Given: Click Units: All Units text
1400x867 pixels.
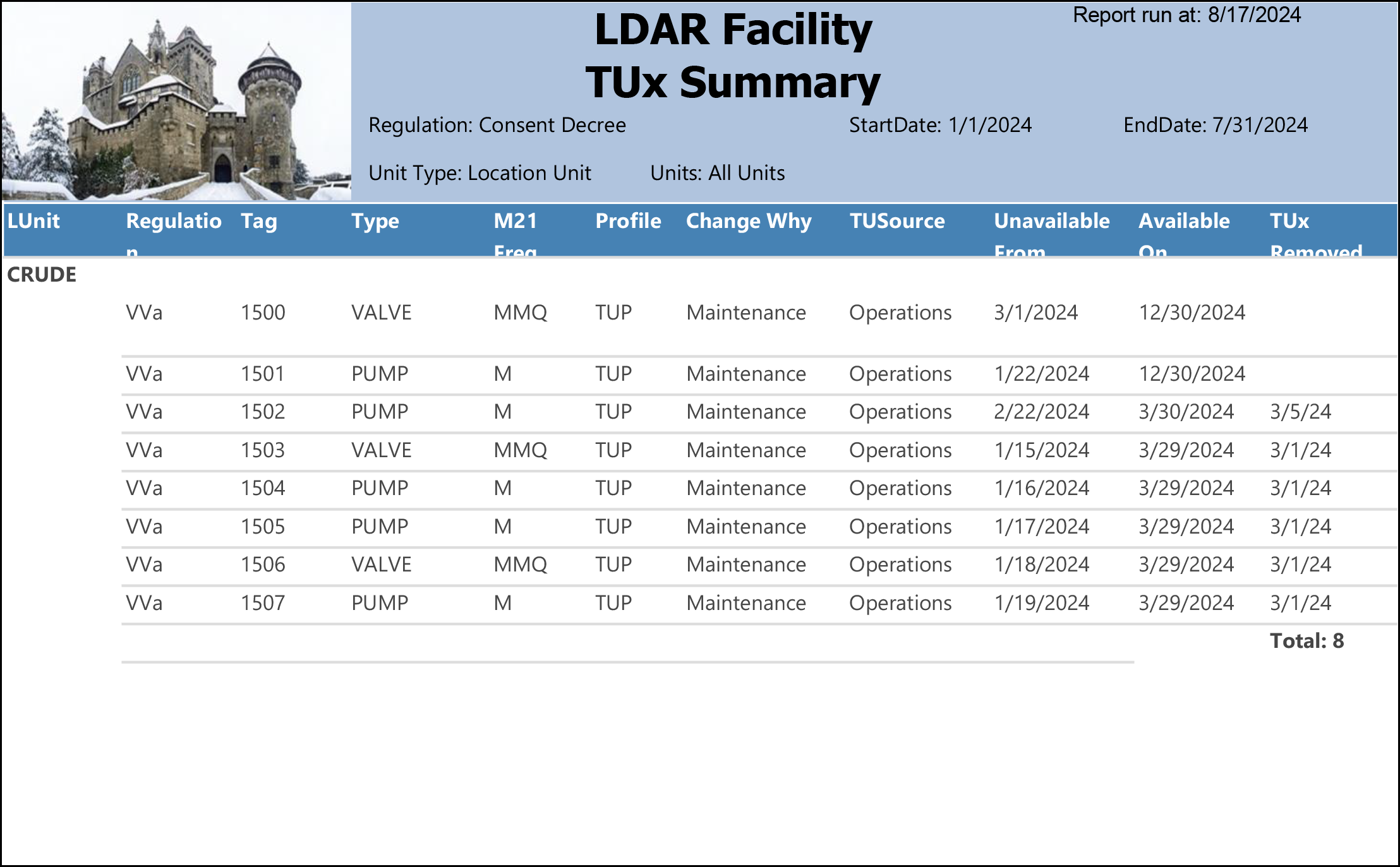Looking at the screenshot, I should [x=718, y=173].
